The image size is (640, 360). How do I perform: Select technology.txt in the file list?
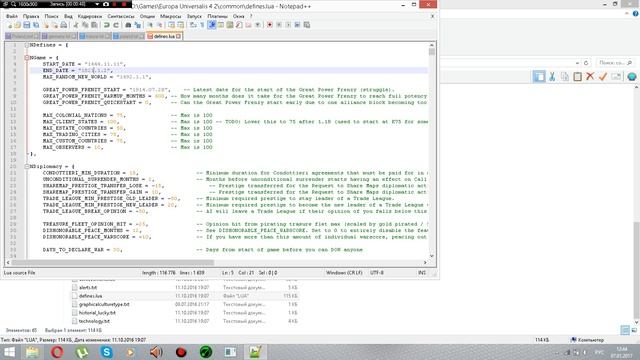coord(94,321)
